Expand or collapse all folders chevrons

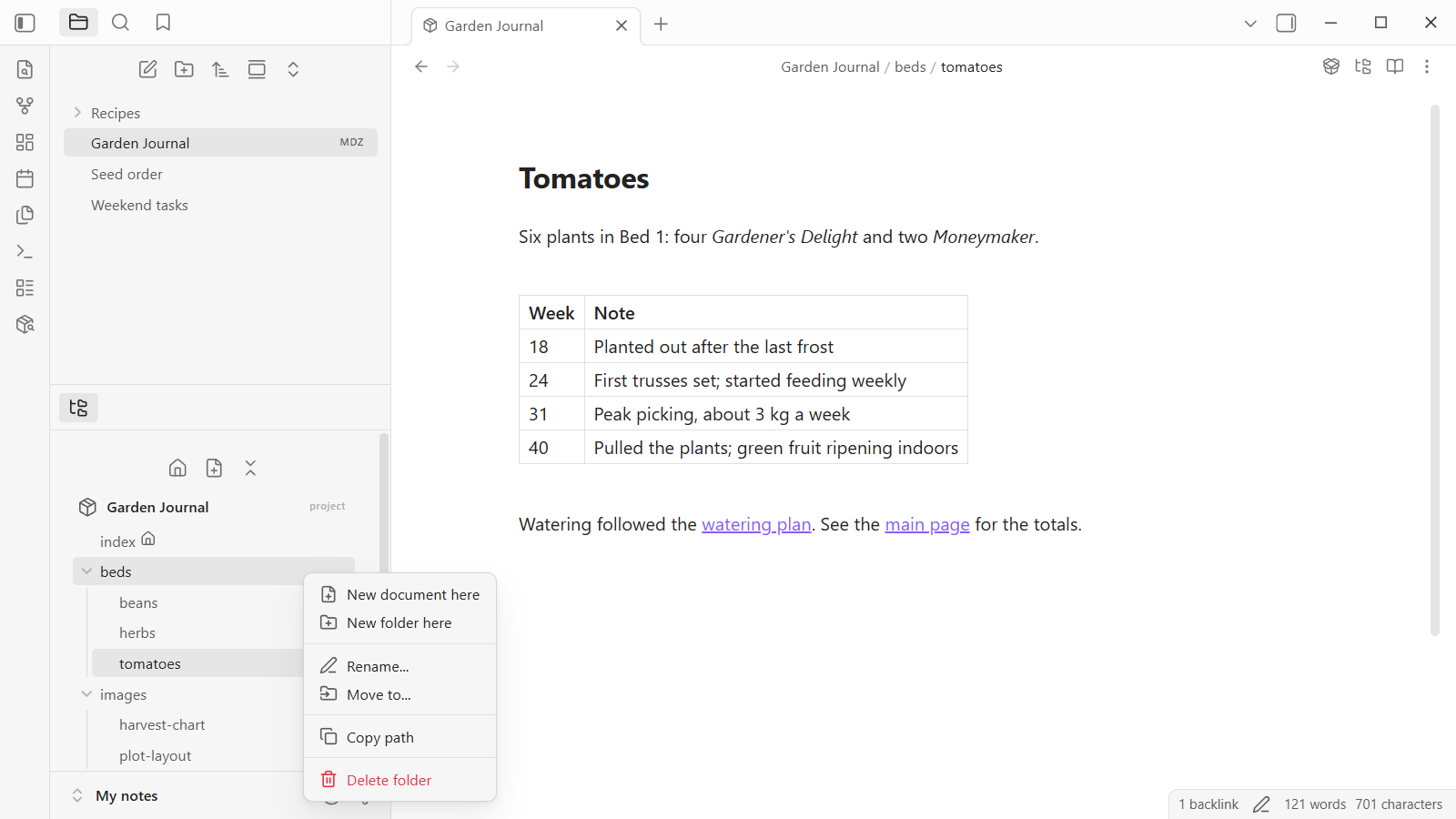[x=293, y=69]
